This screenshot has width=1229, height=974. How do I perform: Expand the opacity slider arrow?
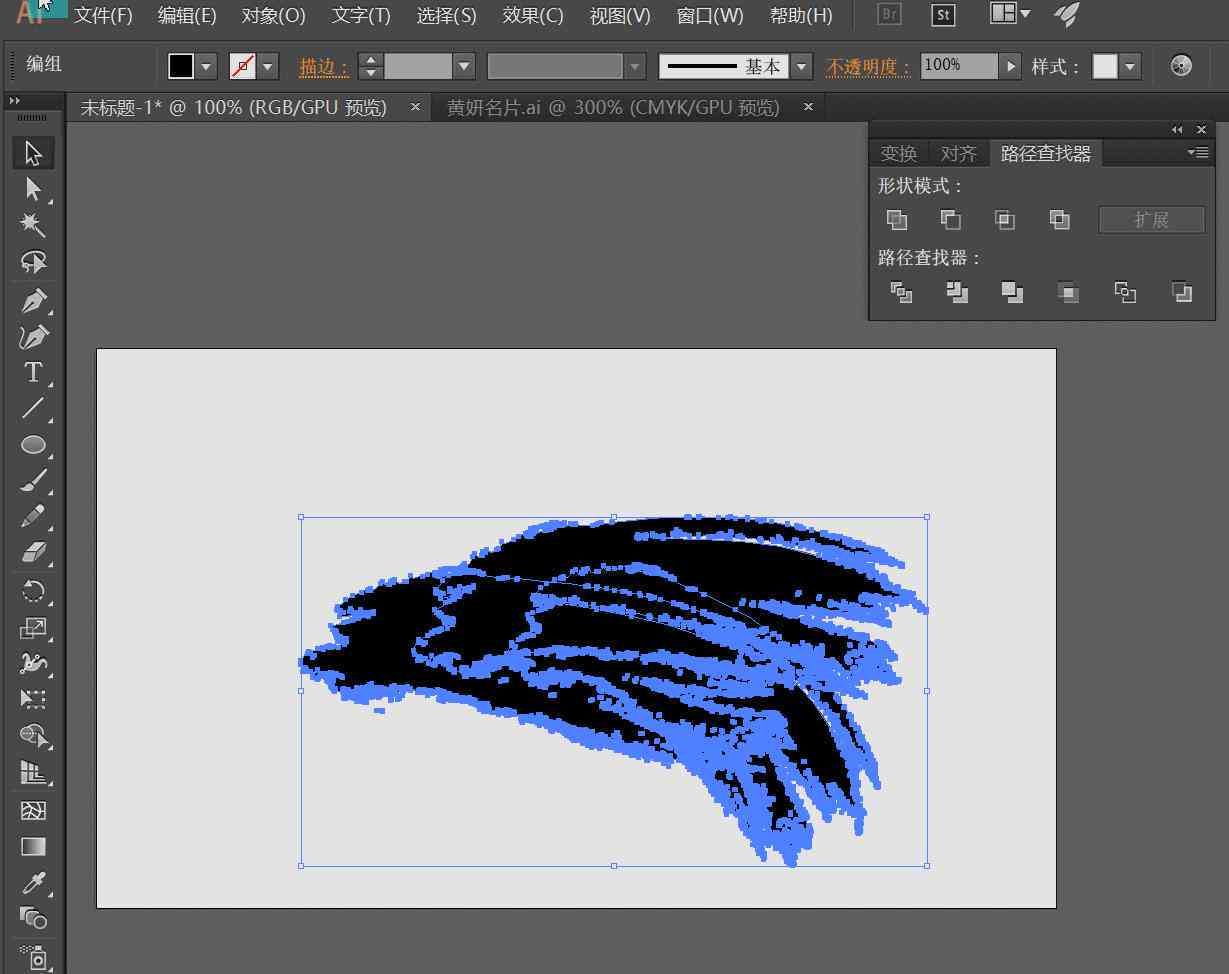tap(1011, 67)
